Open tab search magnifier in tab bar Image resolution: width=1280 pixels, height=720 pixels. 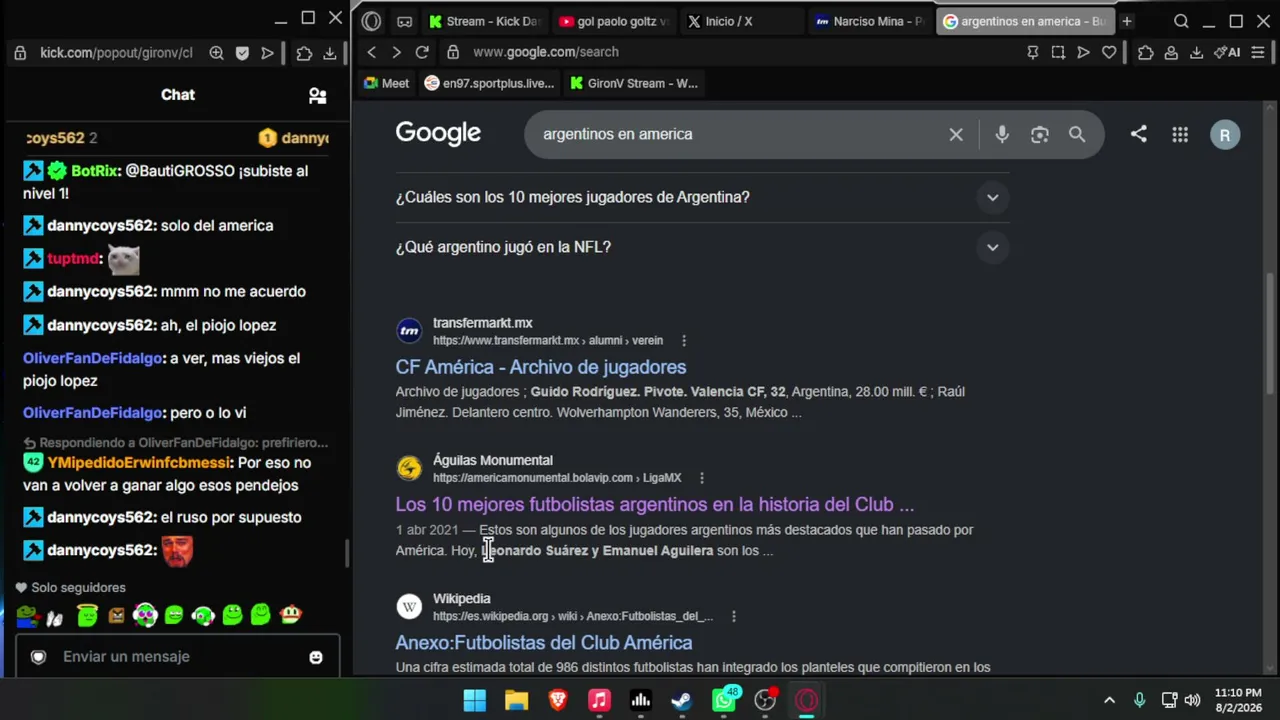click(x=1181, y=21)
